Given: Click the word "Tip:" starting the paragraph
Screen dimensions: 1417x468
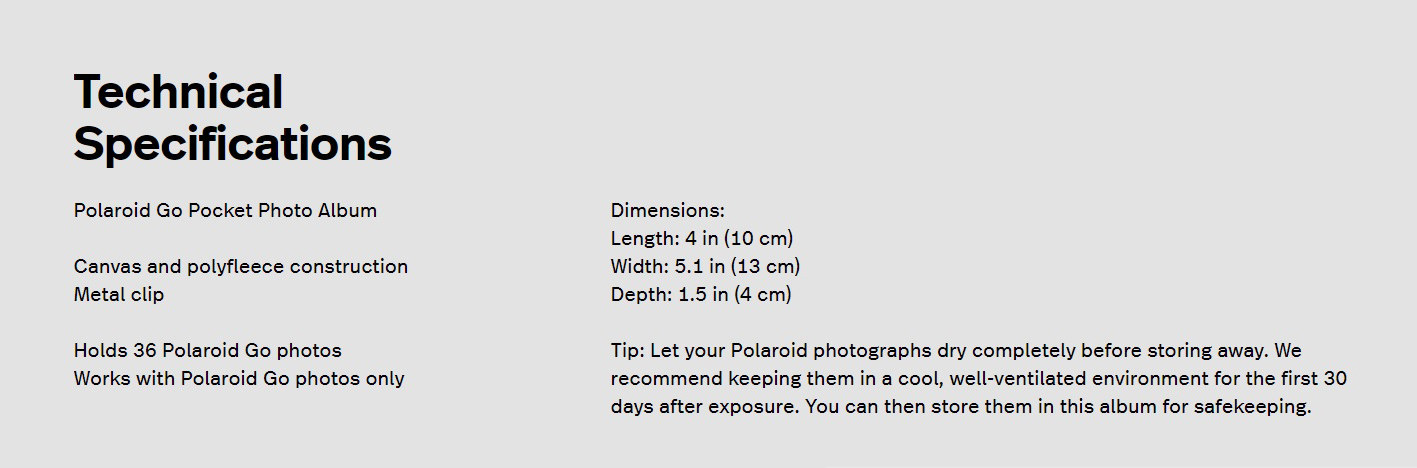Looking at the screenshot, I should tap(627, 351).
